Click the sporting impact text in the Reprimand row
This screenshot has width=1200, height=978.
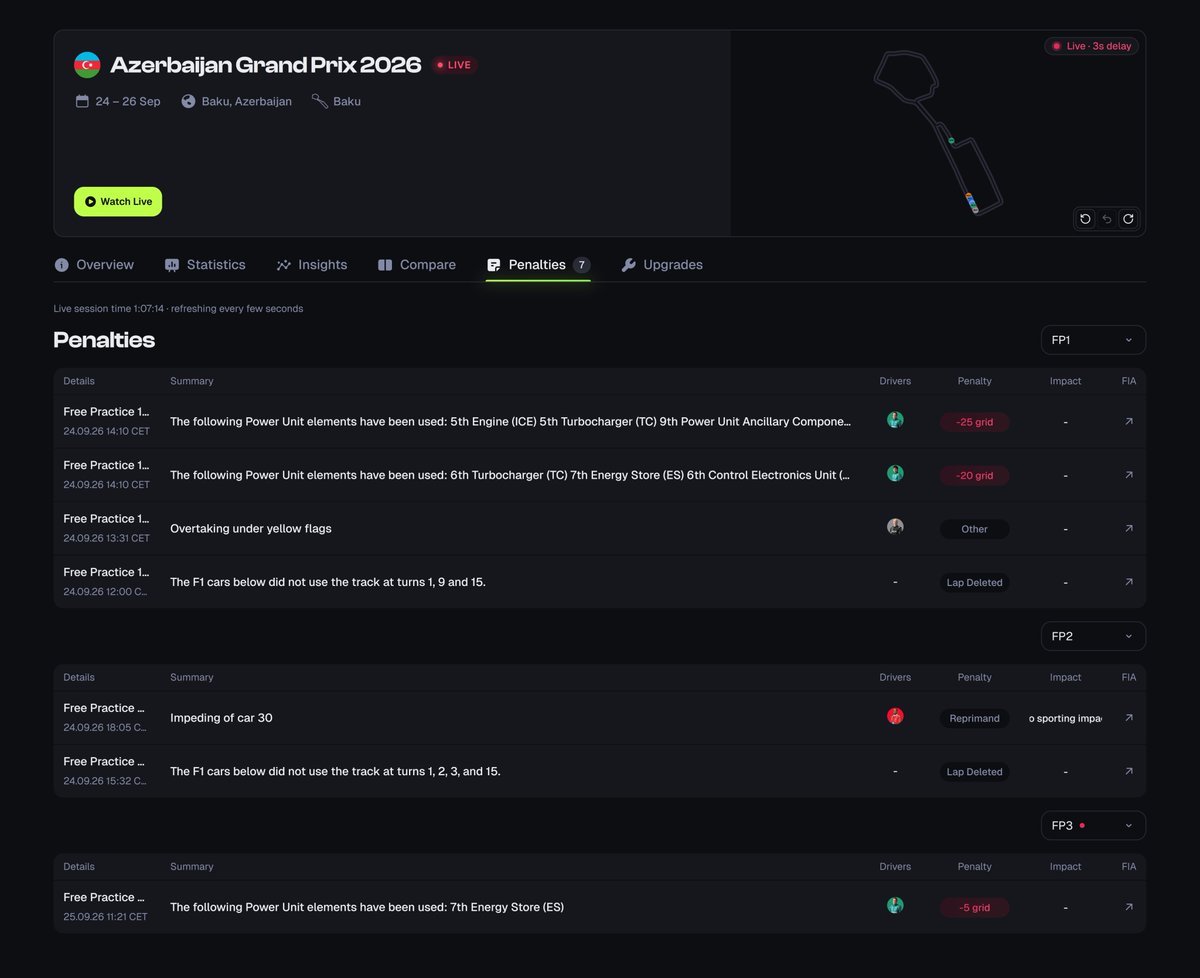pyautogui.click(x=1065, y=718)
